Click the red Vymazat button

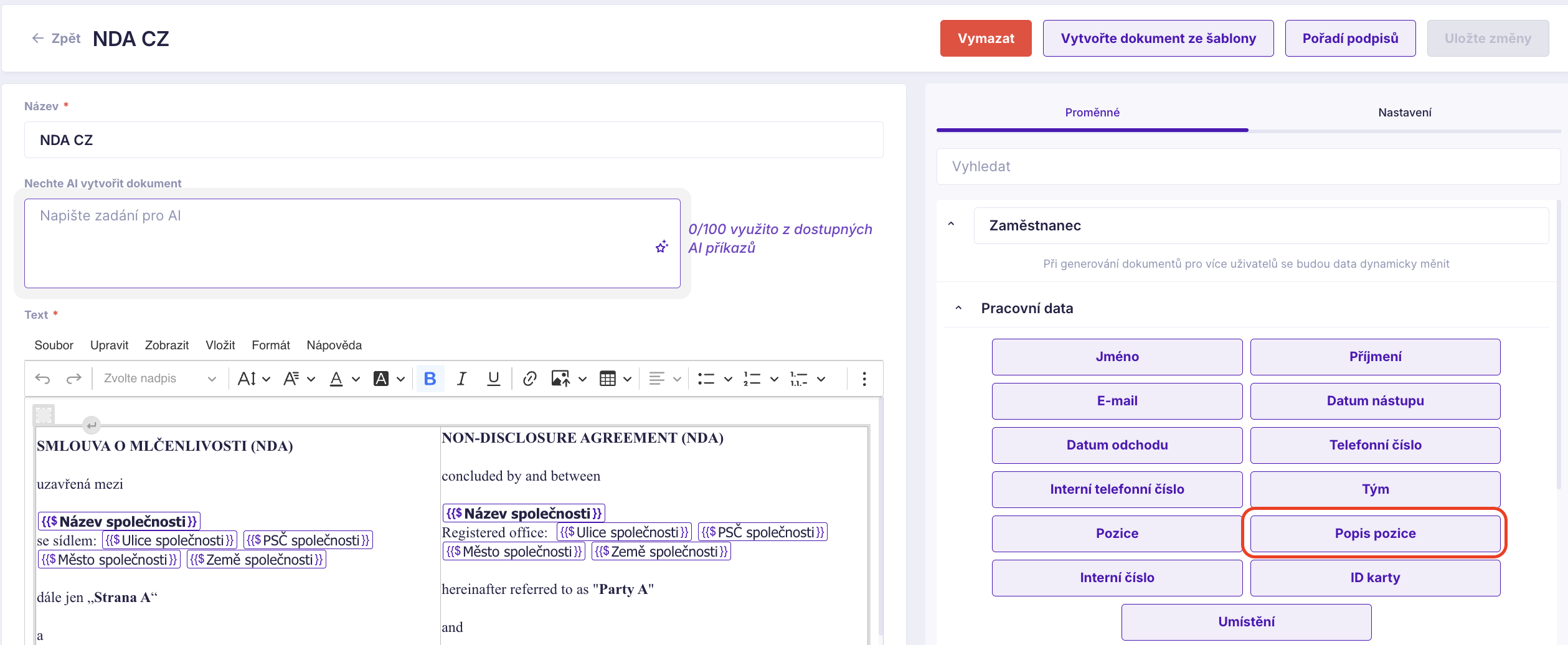click(985, 39)
